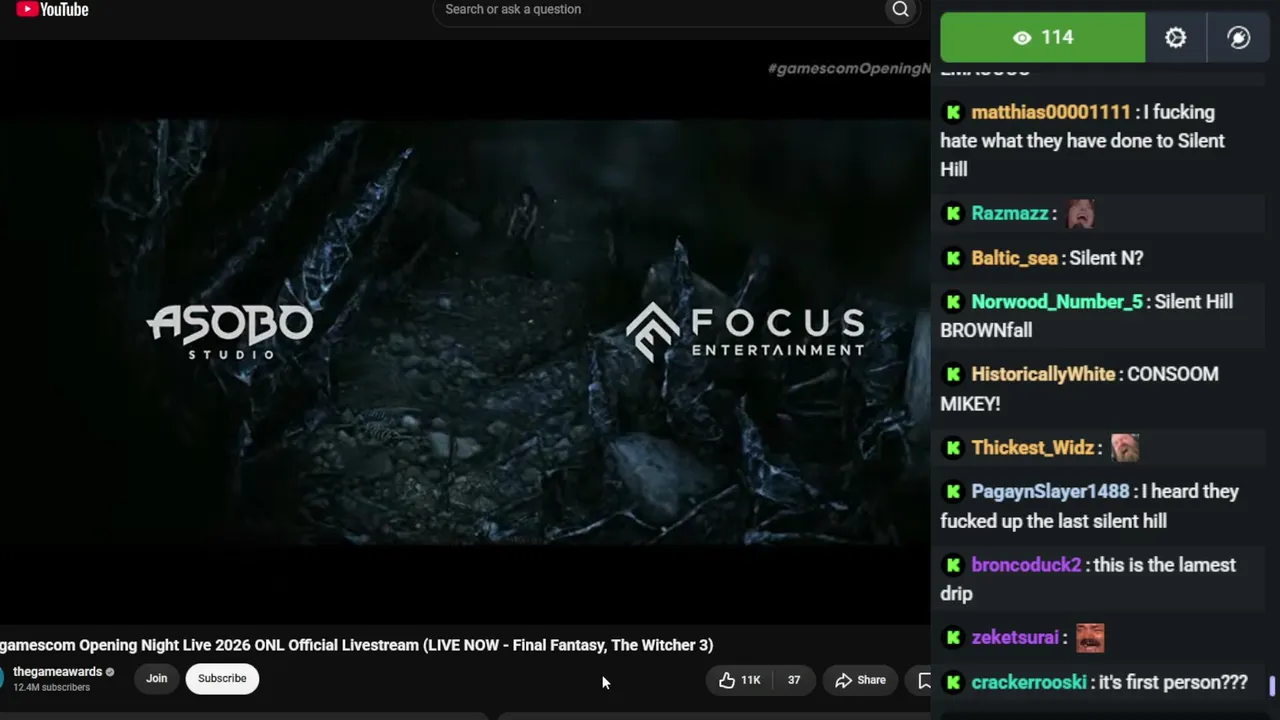The width and height of the screenshot is (1280, 720).
Task: Open Norwood_Number_5 username in chat
Action: point(1057,302)
